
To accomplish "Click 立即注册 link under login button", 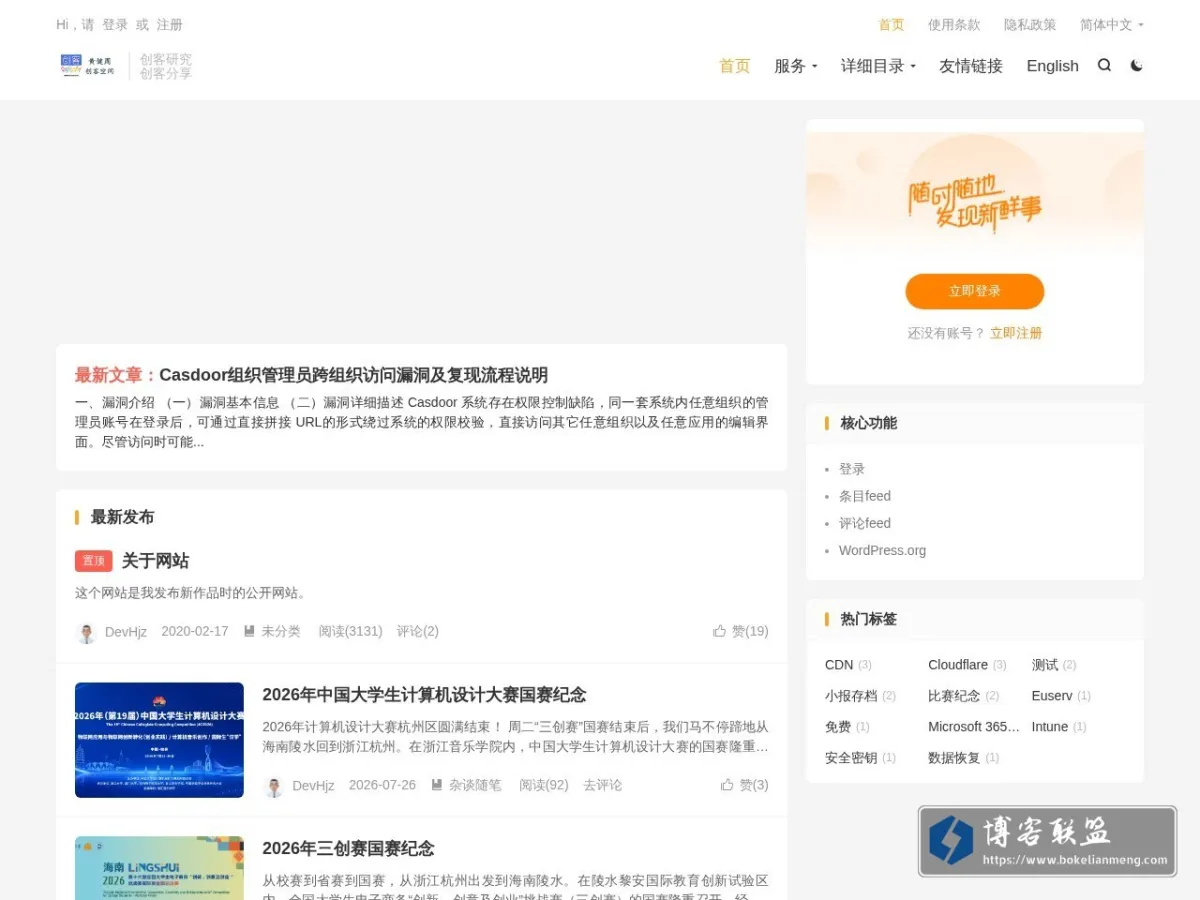I will [x=1016, y=333].
